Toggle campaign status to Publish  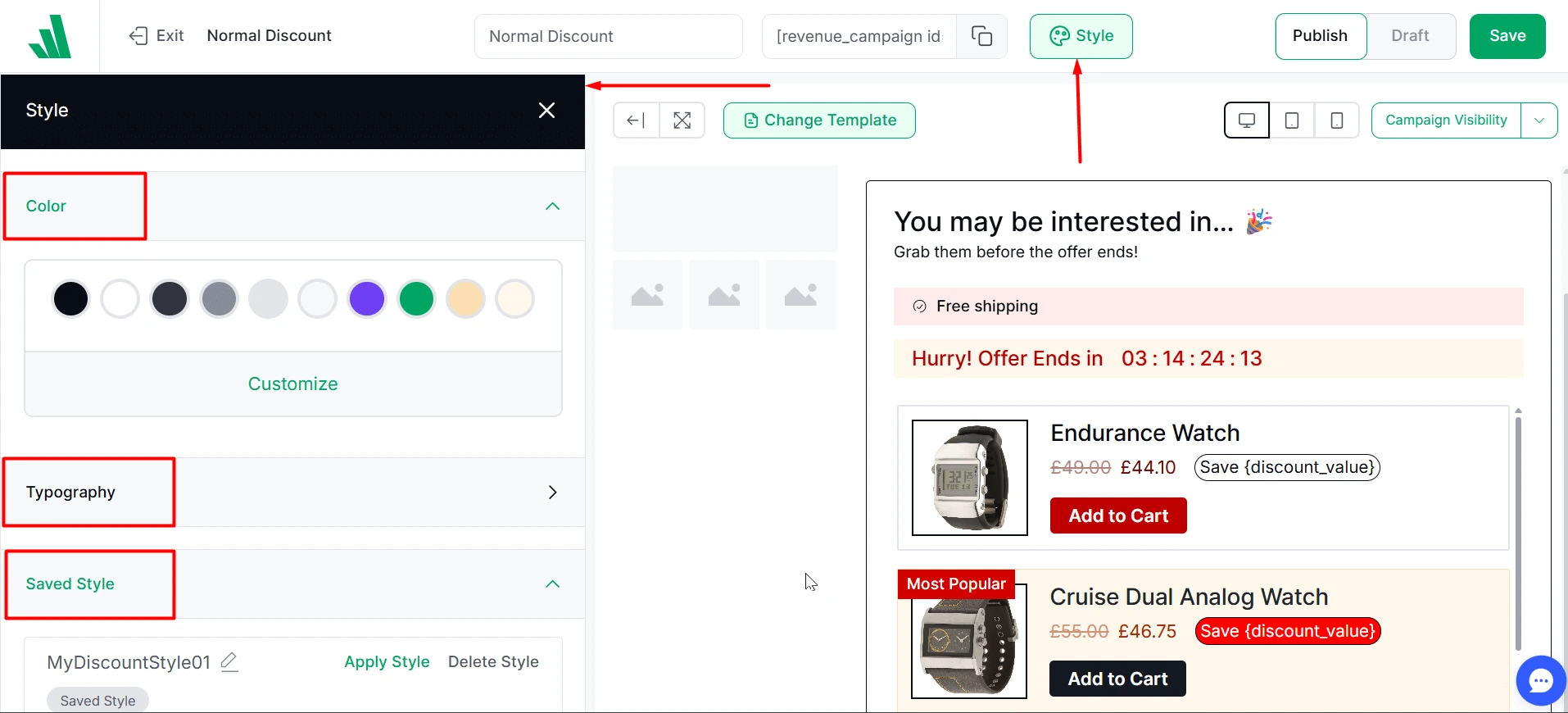pyautogui.click(x=1320, y=36)
